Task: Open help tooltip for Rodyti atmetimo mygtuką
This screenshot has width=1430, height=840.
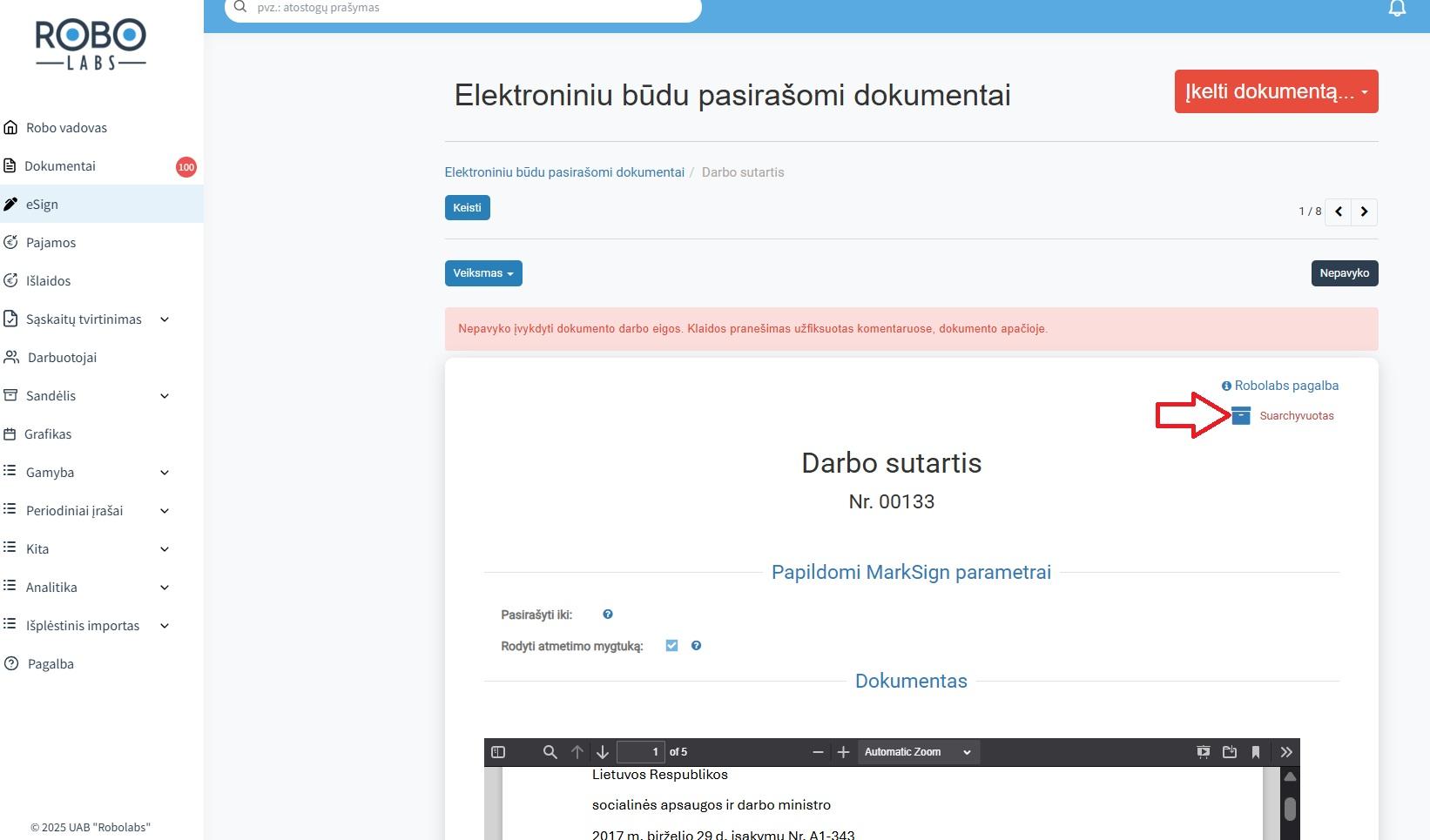Action: (x=696, y=646)
